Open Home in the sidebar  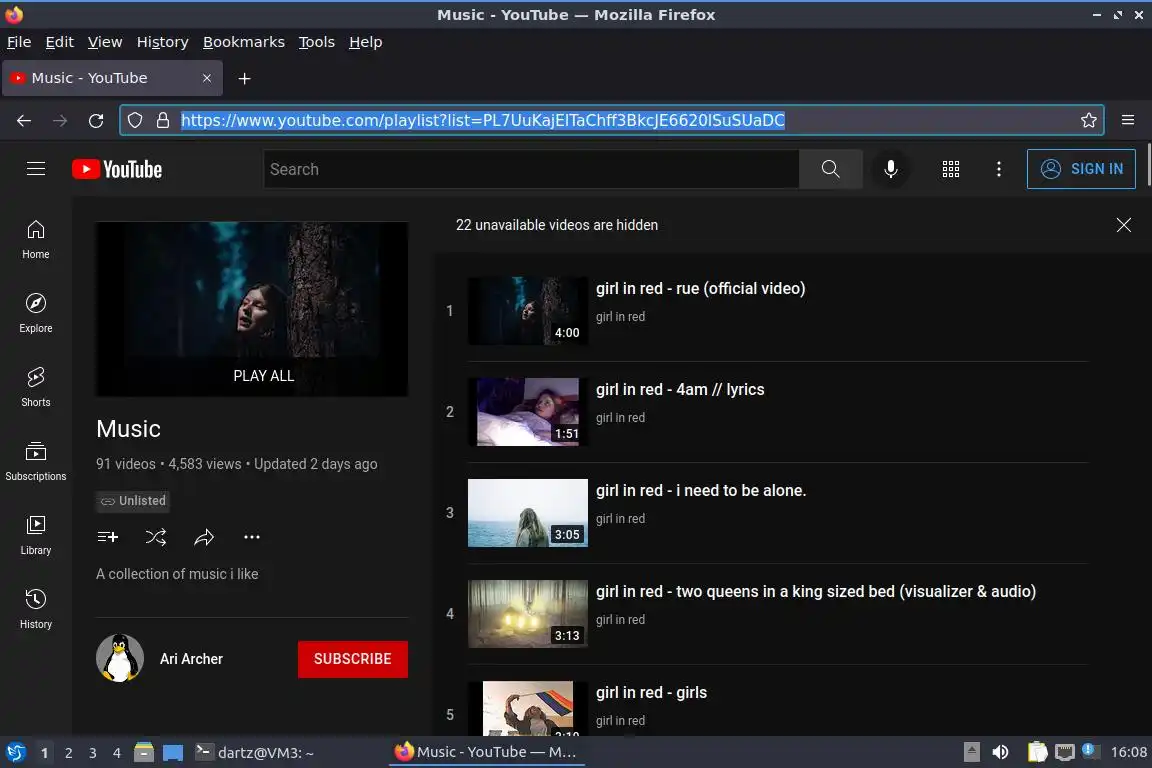[x=35, y=240]
